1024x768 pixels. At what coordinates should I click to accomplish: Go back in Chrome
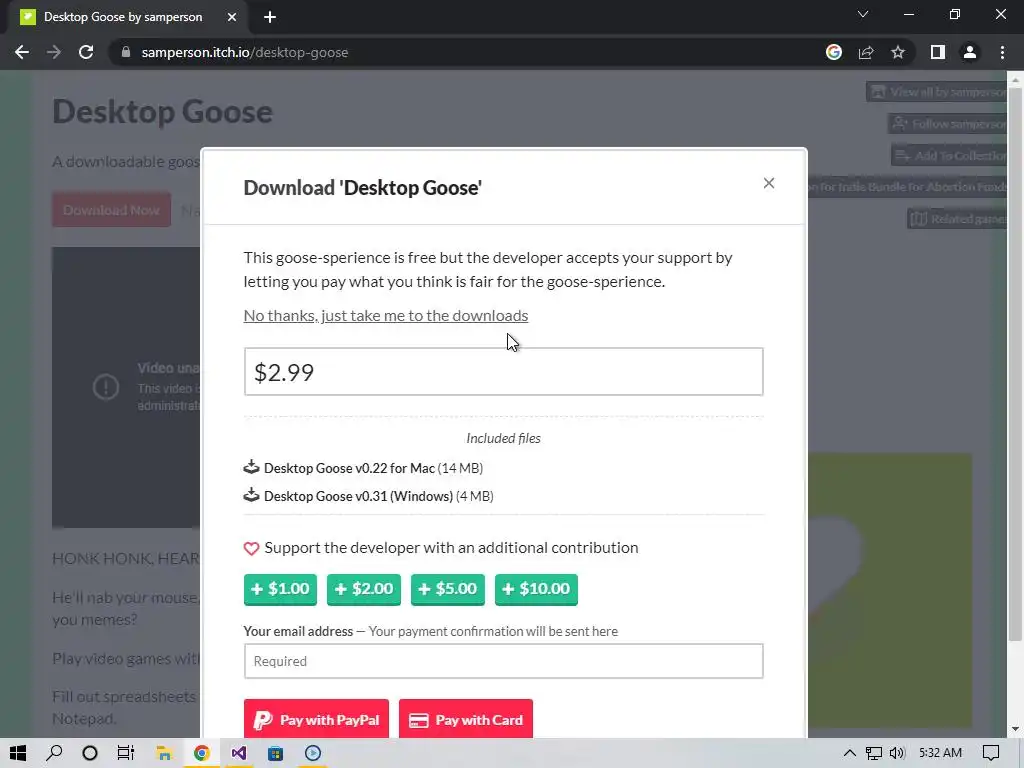[x=22, y=52]
